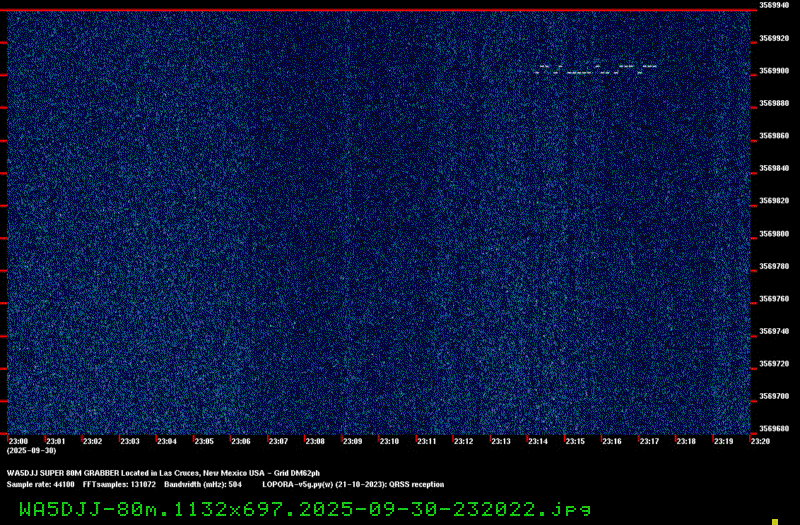
Task: Click the 23:09 time axis label
Action: pyautogui.click(x=352, y=441)
